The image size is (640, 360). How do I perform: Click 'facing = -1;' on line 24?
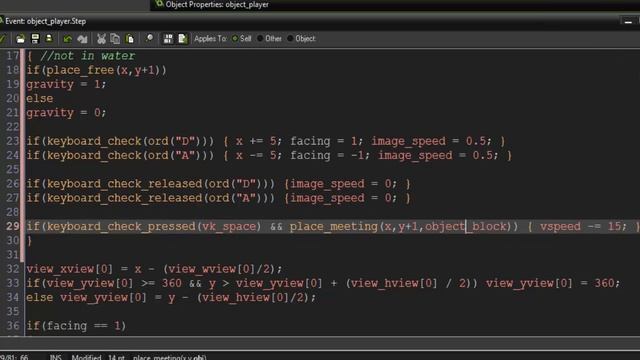click(331, 156)
